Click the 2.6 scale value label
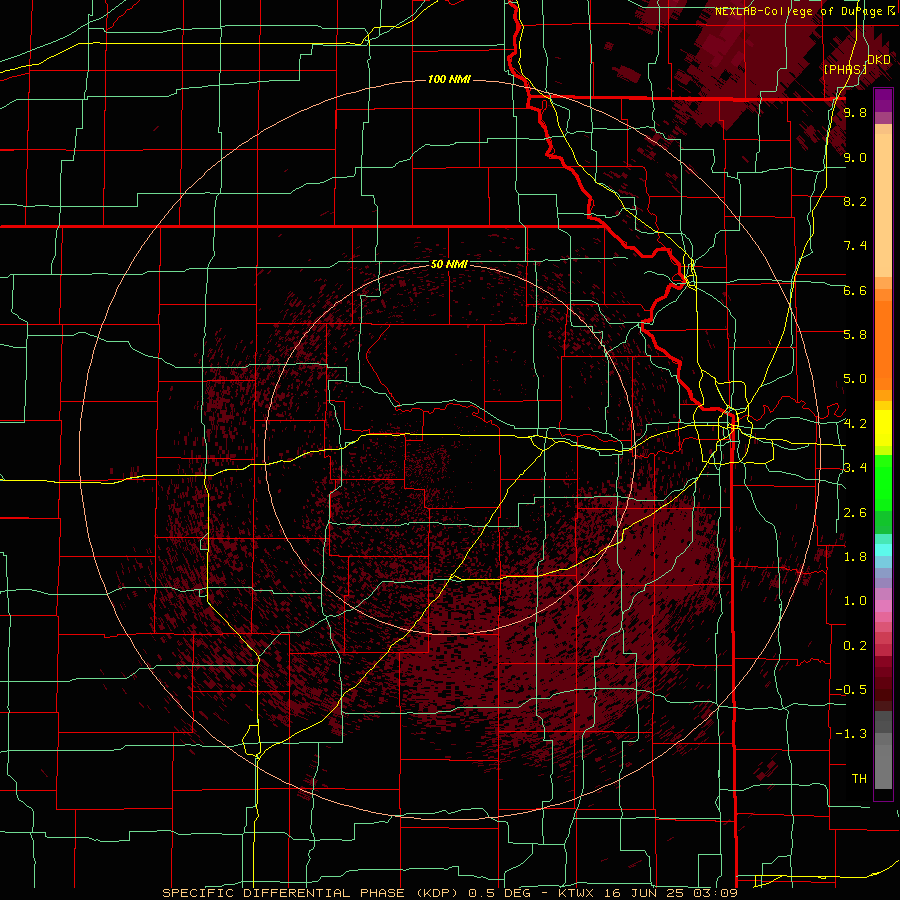 click(855, 513)
